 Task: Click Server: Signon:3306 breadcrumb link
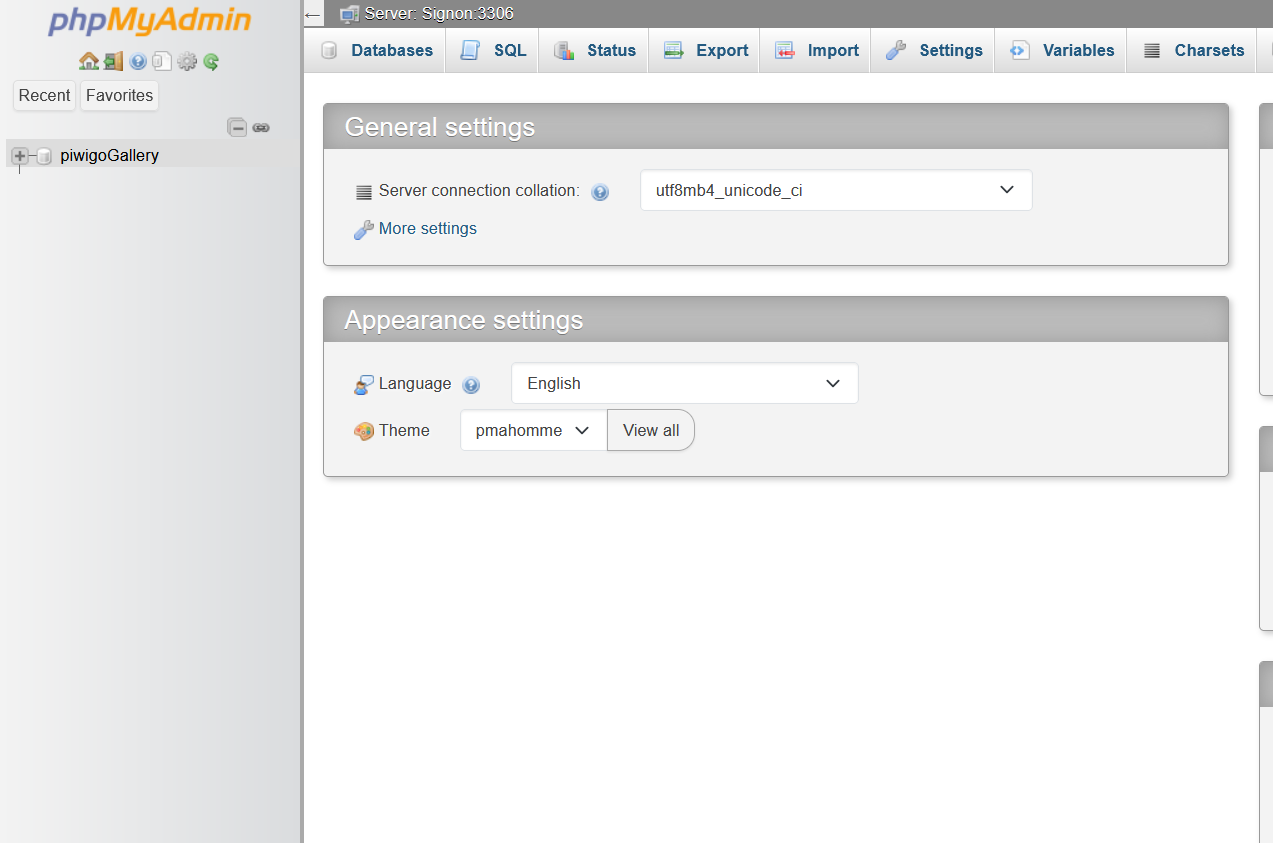(439, 14)
